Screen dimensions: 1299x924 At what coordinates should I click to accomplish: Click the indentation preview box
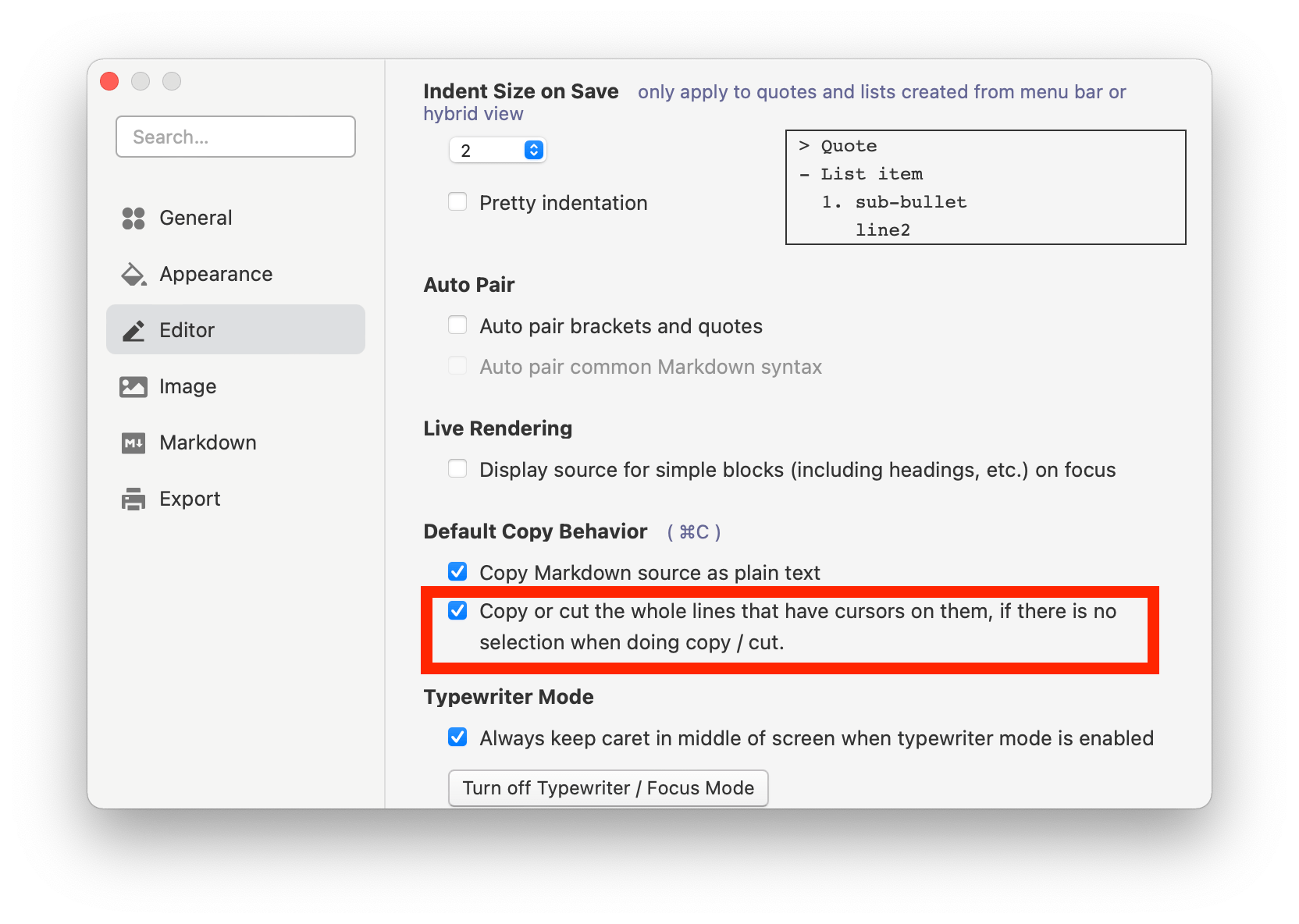pos(985,187)
